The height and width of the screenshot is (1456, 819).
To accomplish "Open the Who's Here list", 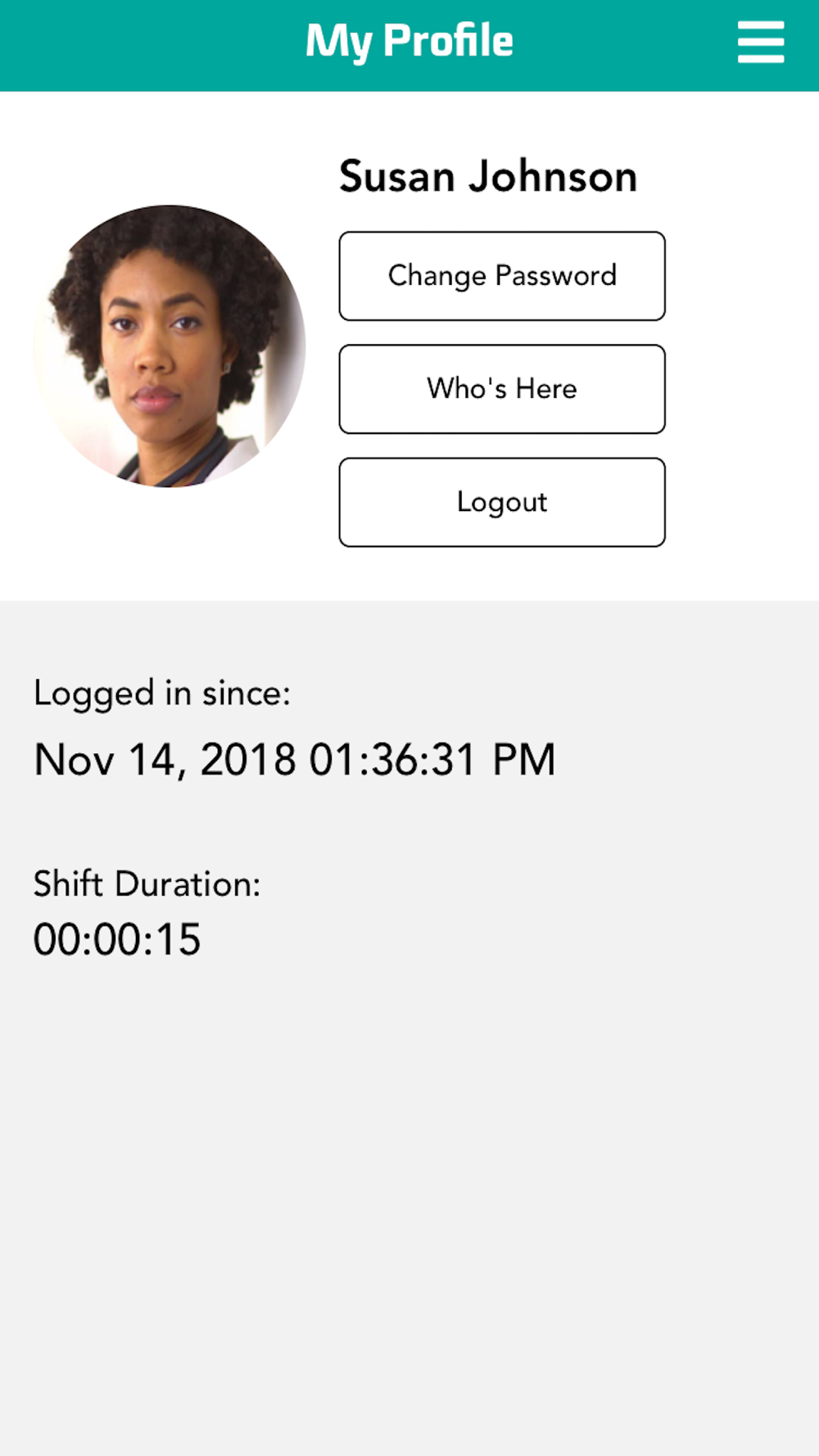I will pos(502,389).
